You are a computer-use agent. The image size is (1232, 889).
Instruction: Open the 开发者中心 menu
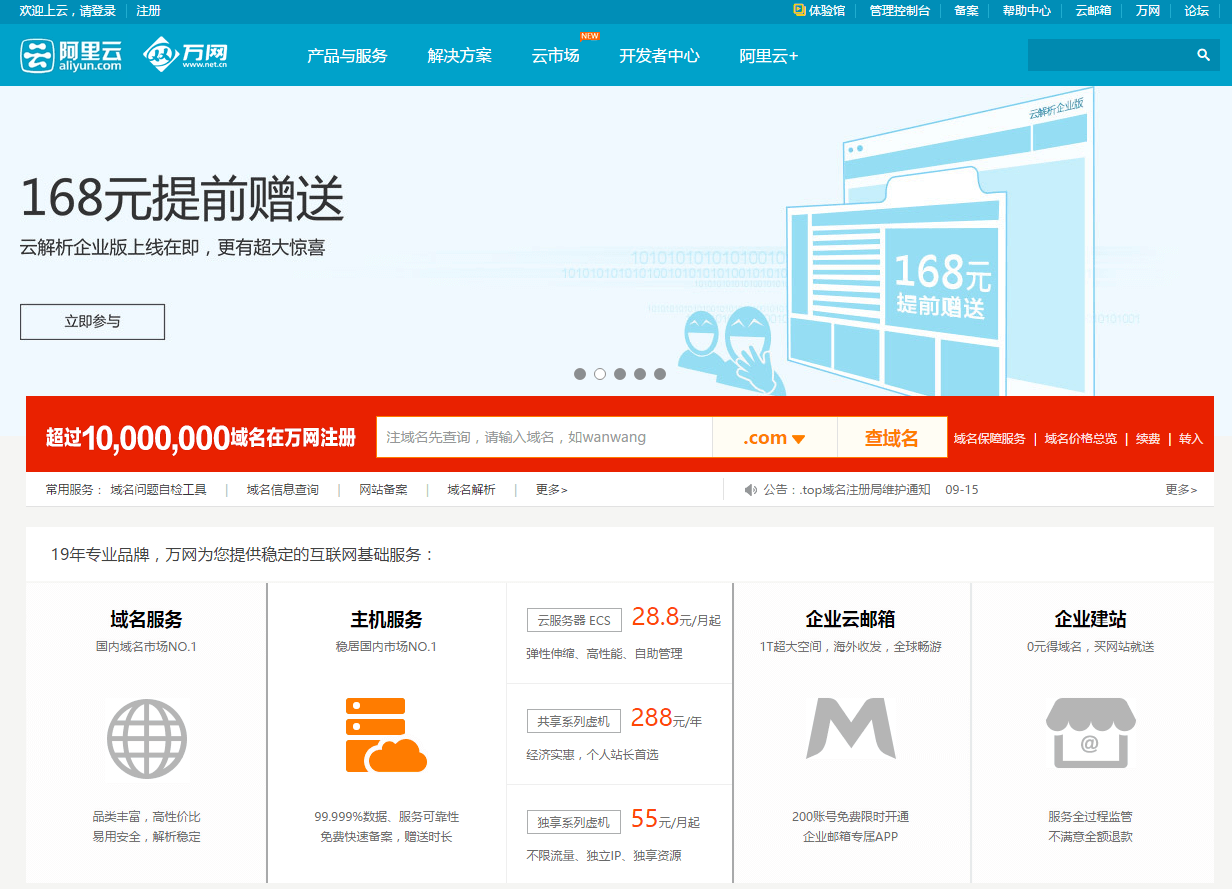660,56
